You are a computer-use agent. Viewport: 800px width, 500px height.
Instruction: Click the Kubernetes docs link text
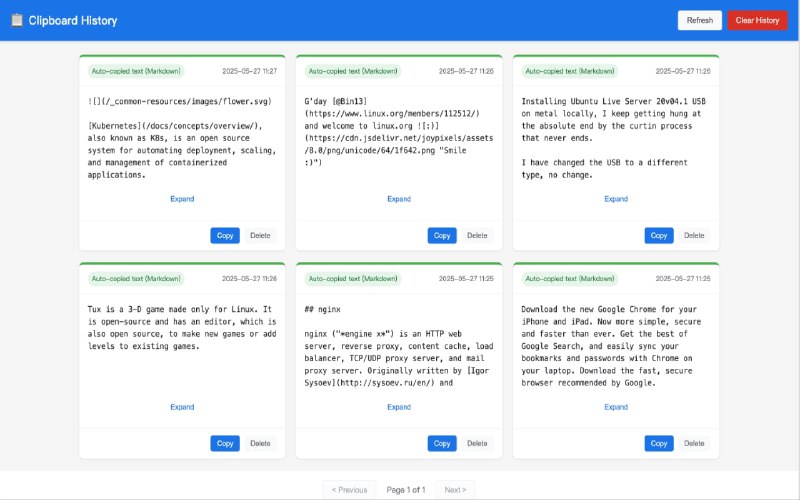(x=174, y=126)
